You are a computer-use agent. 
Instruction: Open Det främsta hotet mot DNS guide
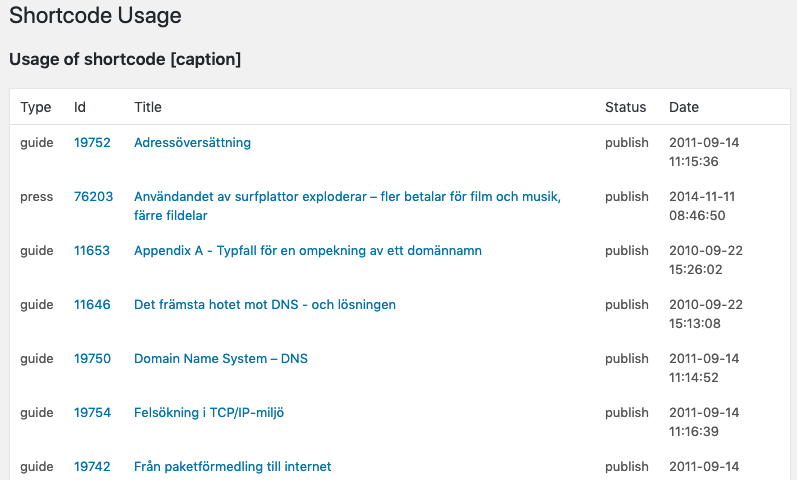coord(264,304)
